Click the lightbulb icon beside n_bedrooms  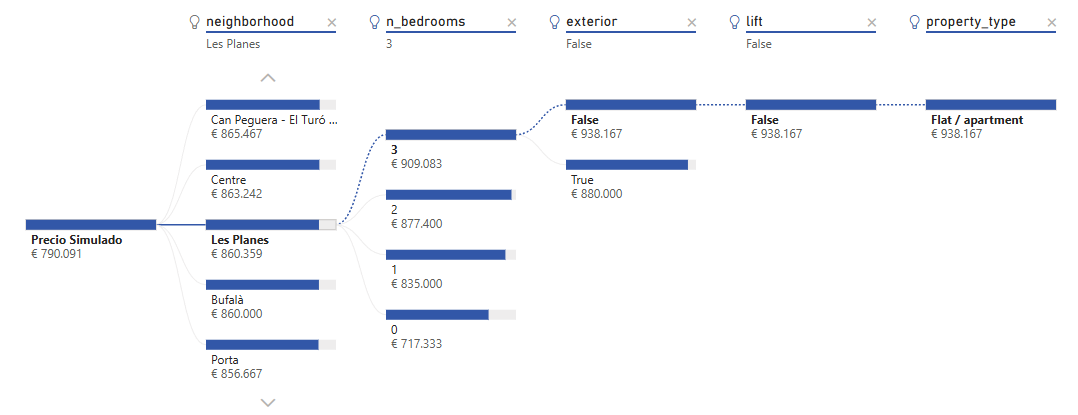tap(375, 22)
